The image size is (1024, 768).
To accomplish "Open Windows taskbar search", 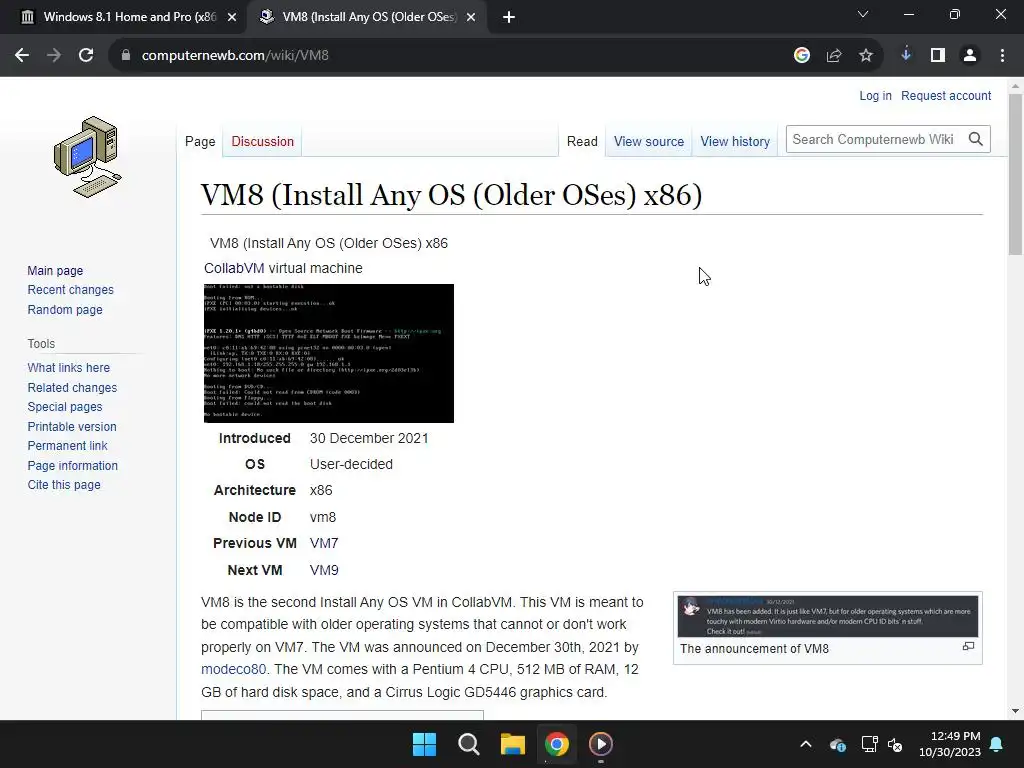I will coord(468,744).
